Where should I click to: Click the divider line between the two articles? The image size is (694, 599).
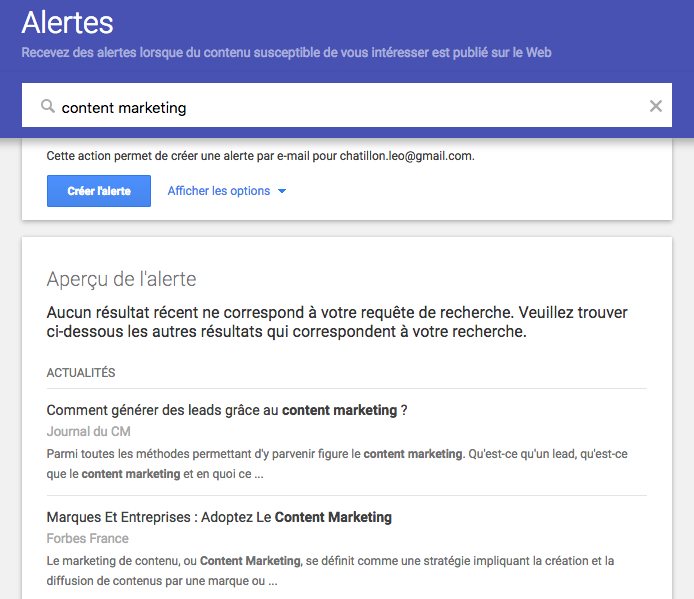point(346,495)
